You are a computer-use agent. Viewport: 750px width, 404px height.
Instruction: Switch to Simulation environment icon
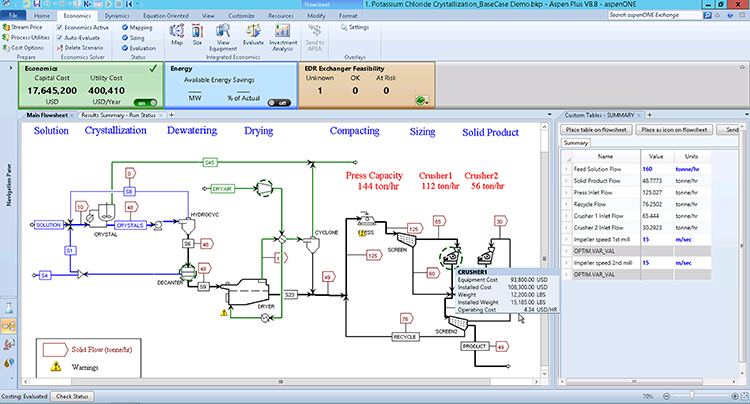9,326
